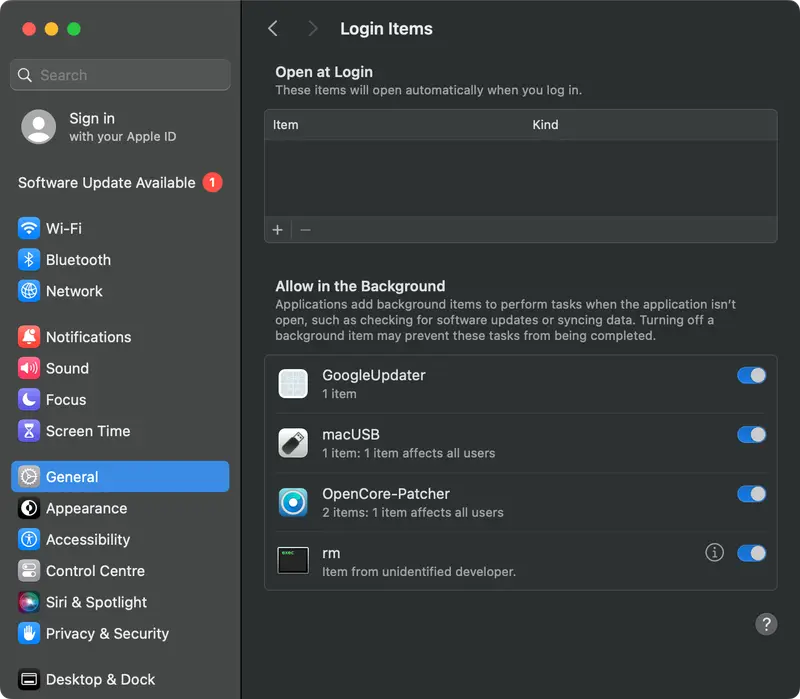
Task: Show info for the rm item
Action: point(714,552)
